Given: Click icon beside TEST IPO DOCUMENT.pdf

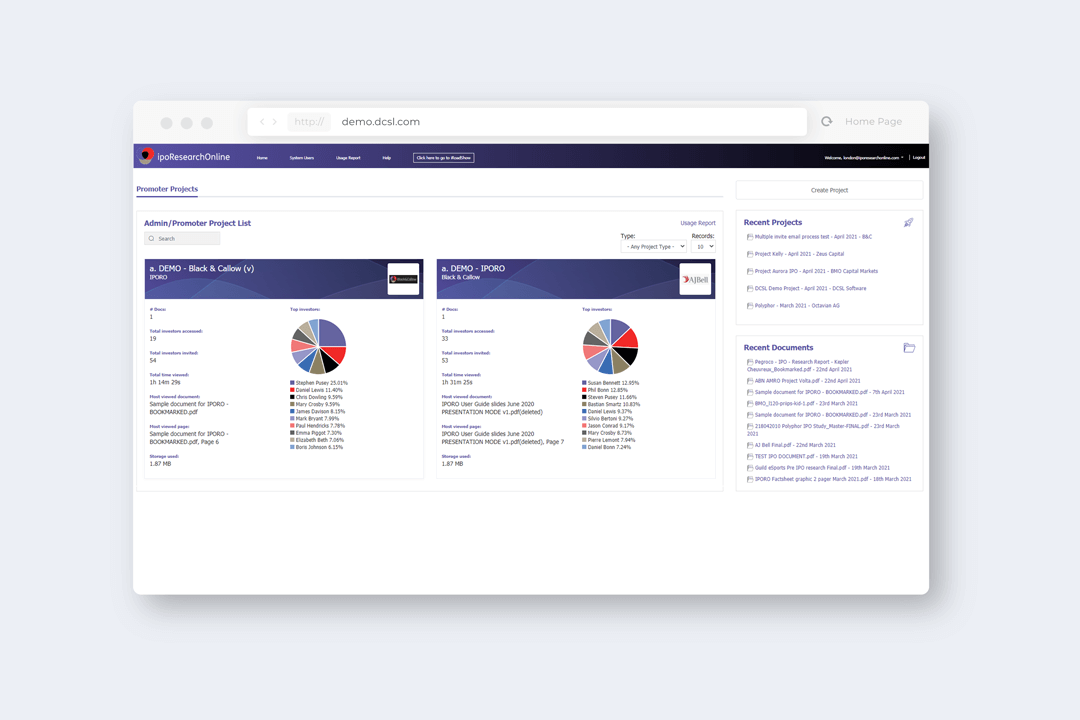Looking at the screenshot, I should 749,457.
